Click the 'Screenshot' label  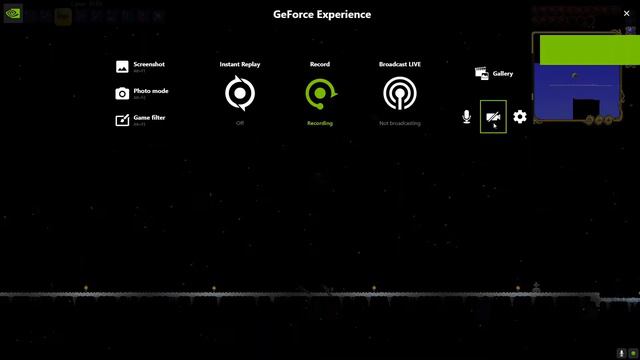click(149, 64)
